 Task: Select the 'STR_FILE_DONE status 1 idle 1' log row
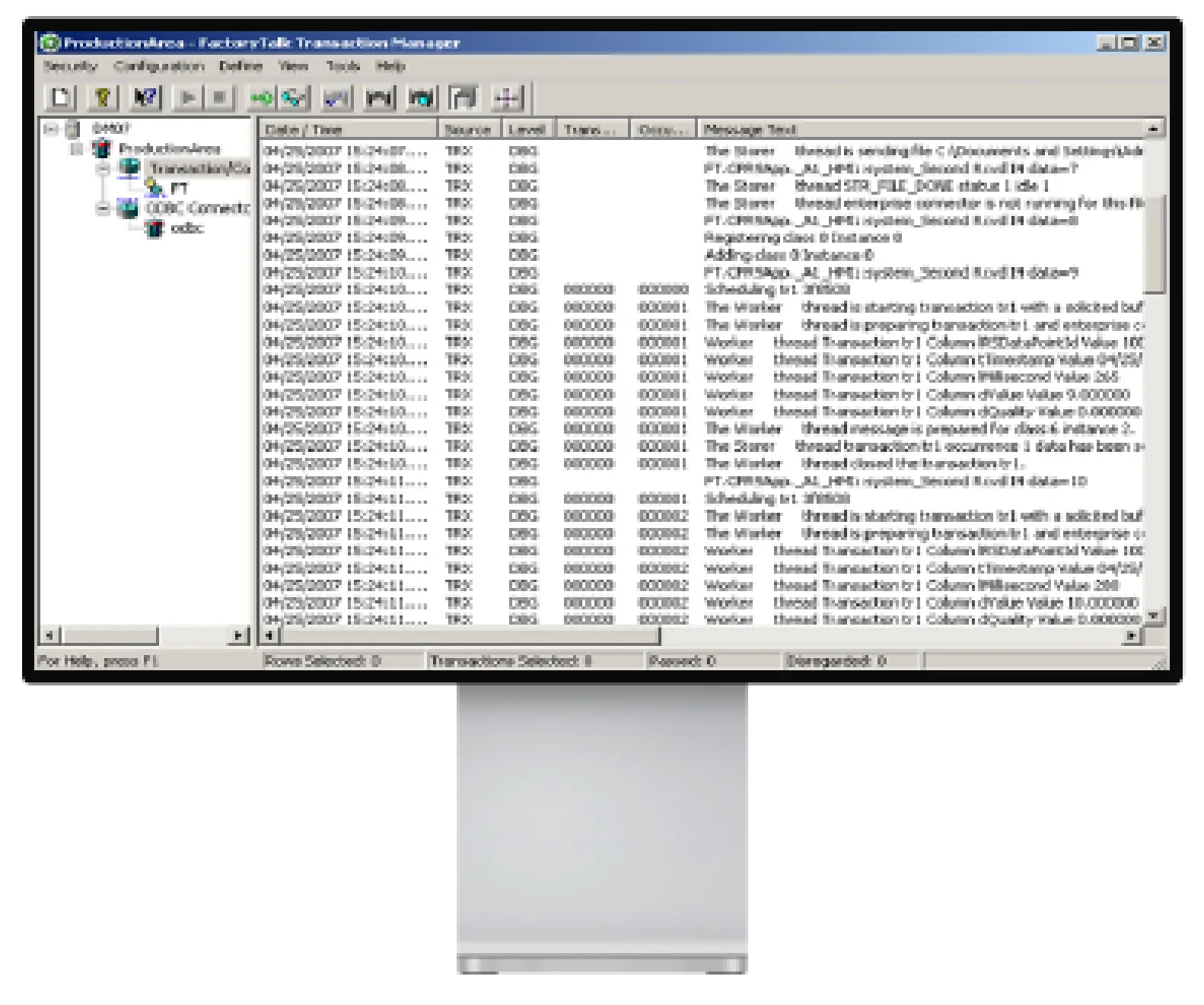click(702, 186)
